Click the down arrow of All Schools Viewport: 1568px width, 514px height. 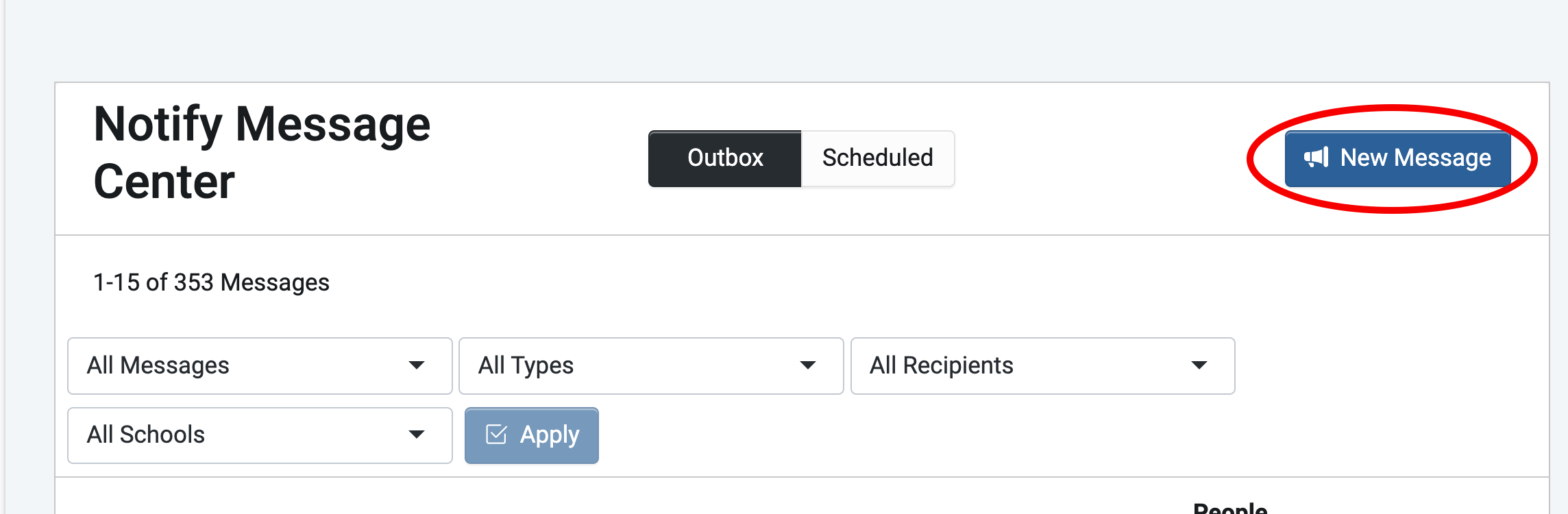coord(416,435)
